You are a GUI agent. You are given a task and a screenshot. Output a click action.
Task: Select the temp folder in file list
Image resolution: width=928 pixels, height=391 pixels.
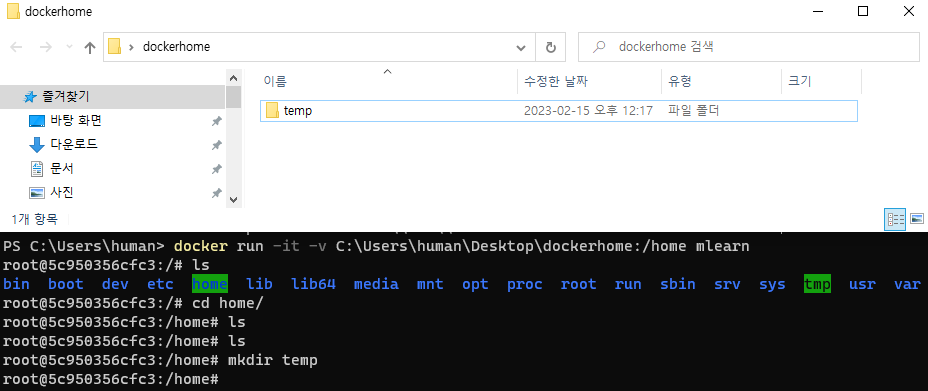coord(558,111)
